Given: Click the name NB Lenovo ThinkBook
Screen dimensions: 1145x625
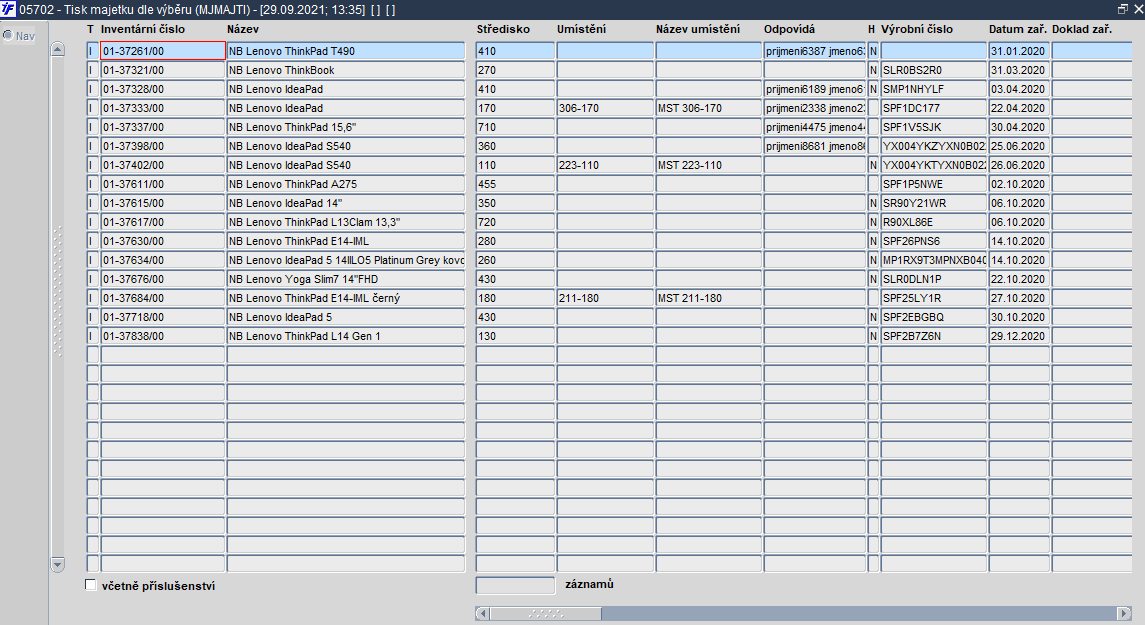Looking at the screenshot, I should (346, 70).
